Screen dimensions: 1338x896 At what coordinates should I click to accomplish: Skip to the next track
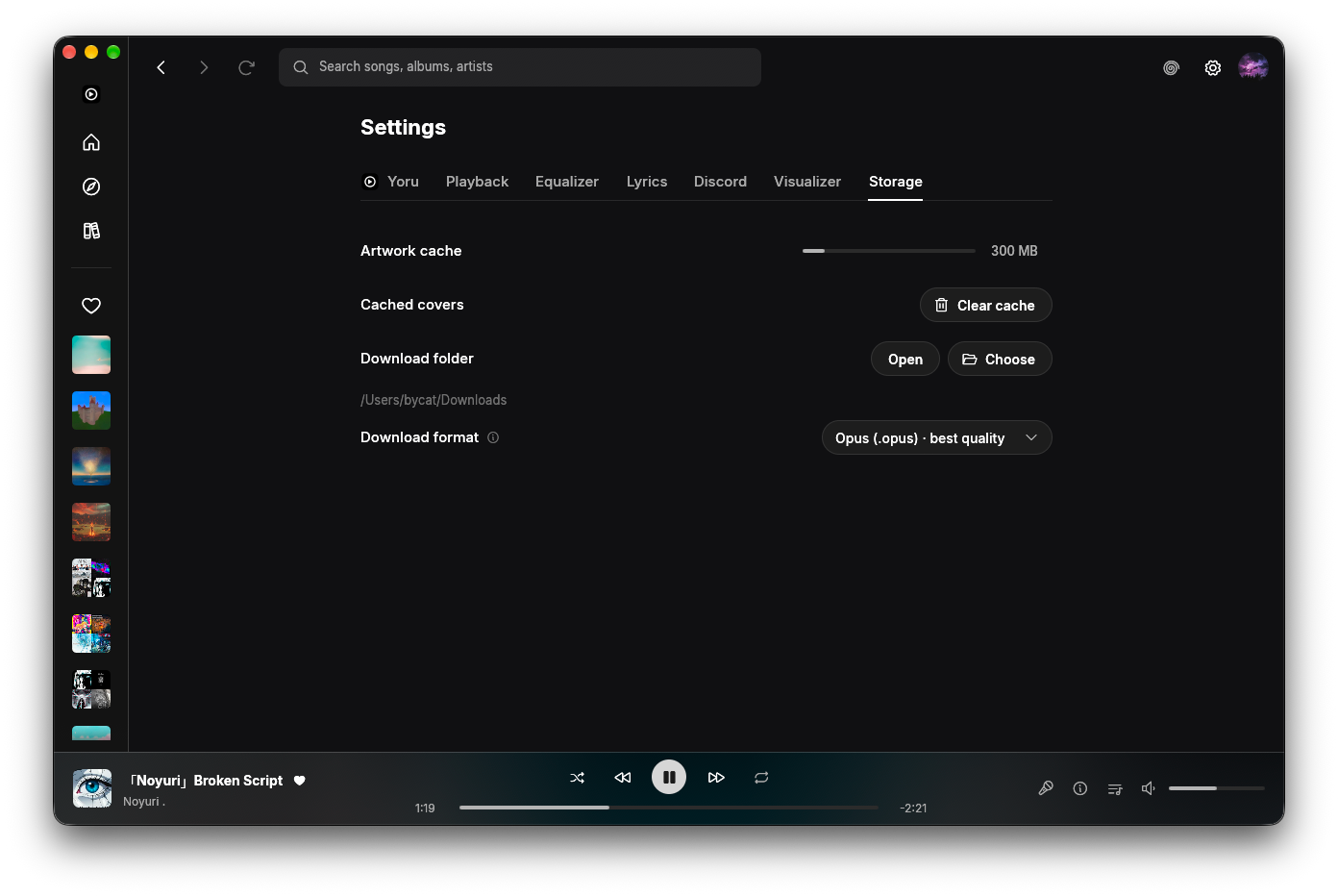(x=716, y=778)
